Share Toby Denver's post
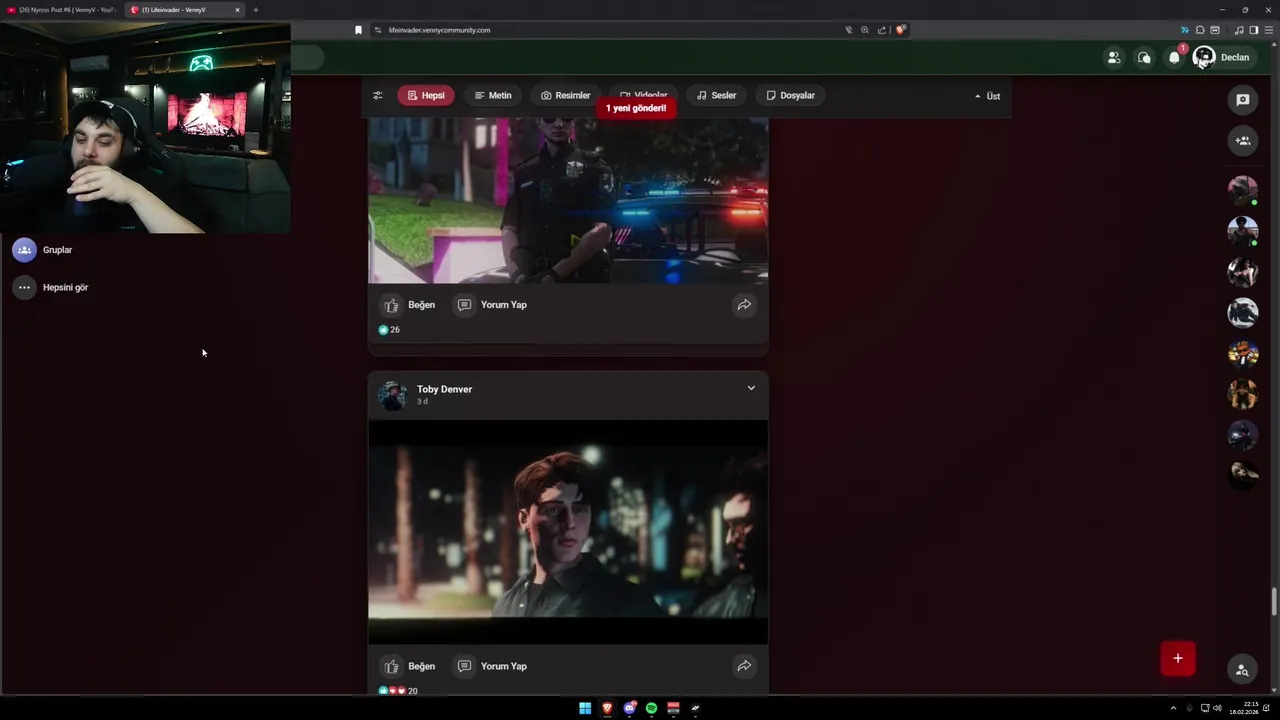 click(x=744, y=666)
